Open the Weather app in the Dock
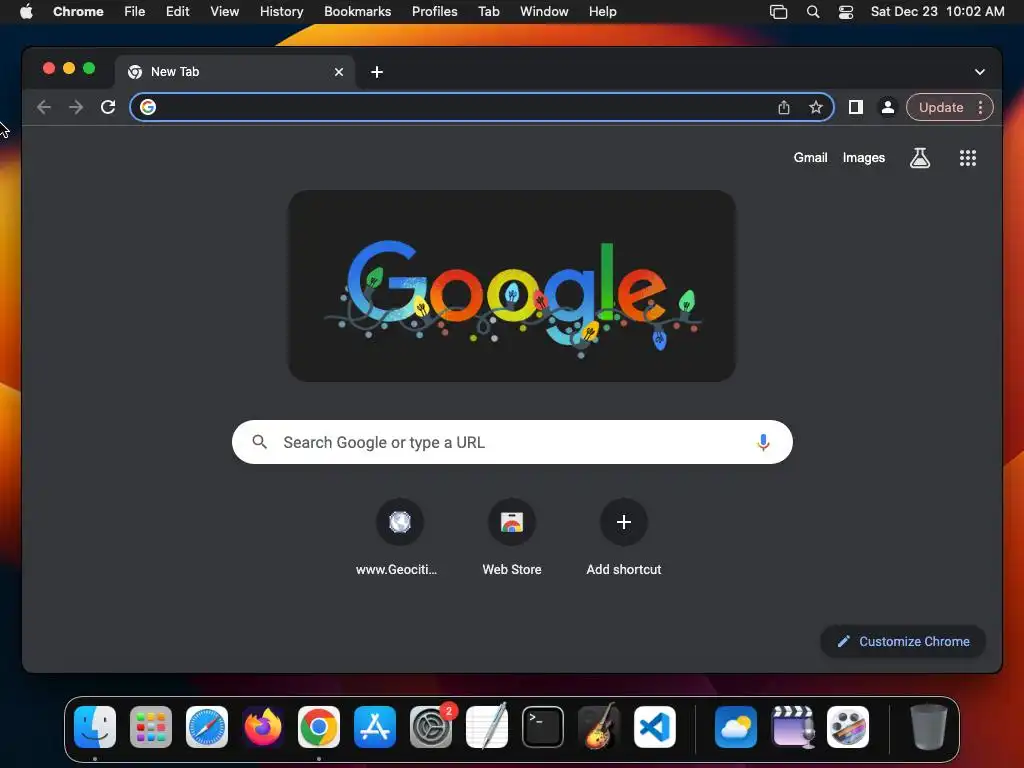 tap(735, 727)
